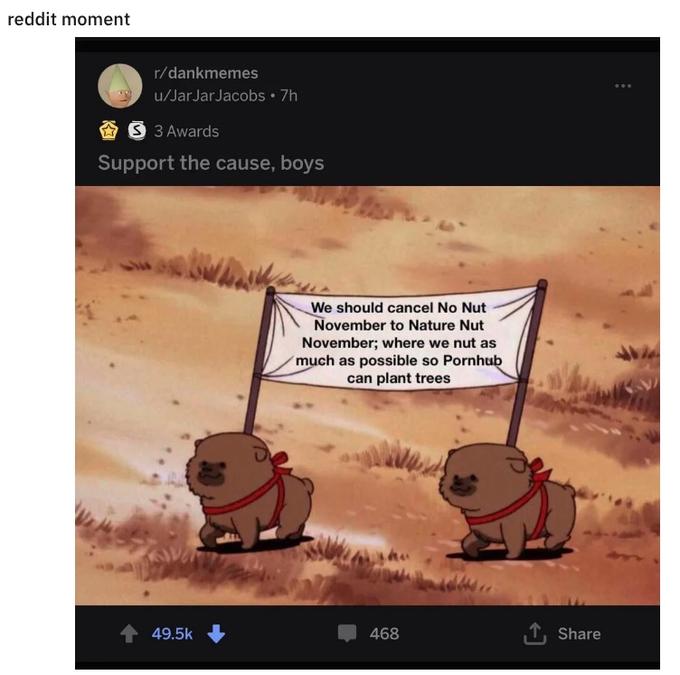Open comments via the speech bubble icon

click(x=347, y=633)
